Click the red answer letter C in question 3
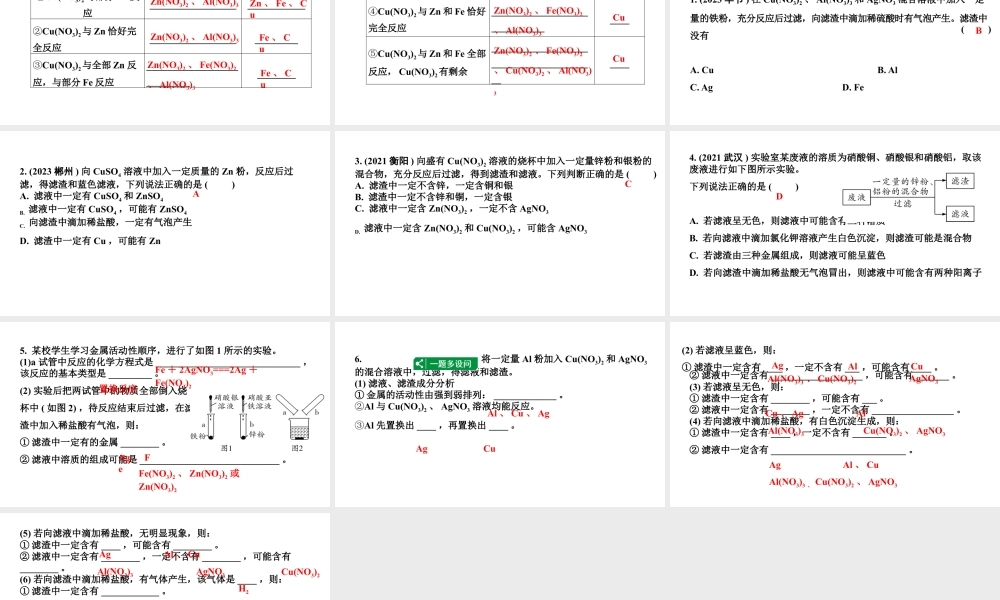1000x600 pixels. (x=628, y=184)
